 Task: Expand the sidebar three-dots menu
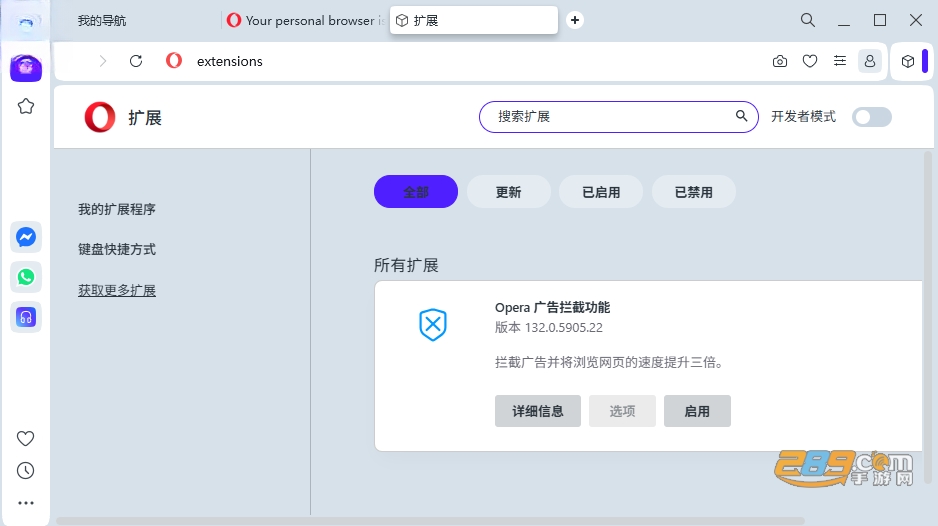(26, 503)
